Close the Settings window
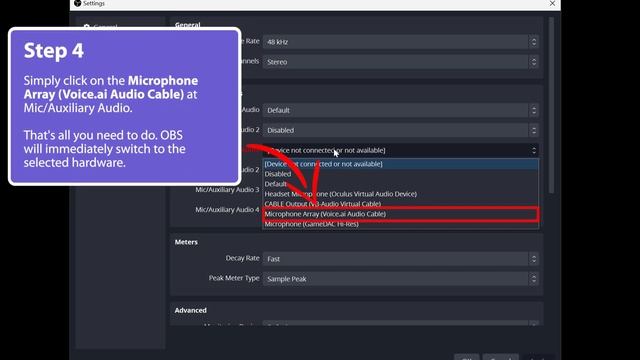The height and width of the screenshot is (360, 640). [x=552, y=4]
